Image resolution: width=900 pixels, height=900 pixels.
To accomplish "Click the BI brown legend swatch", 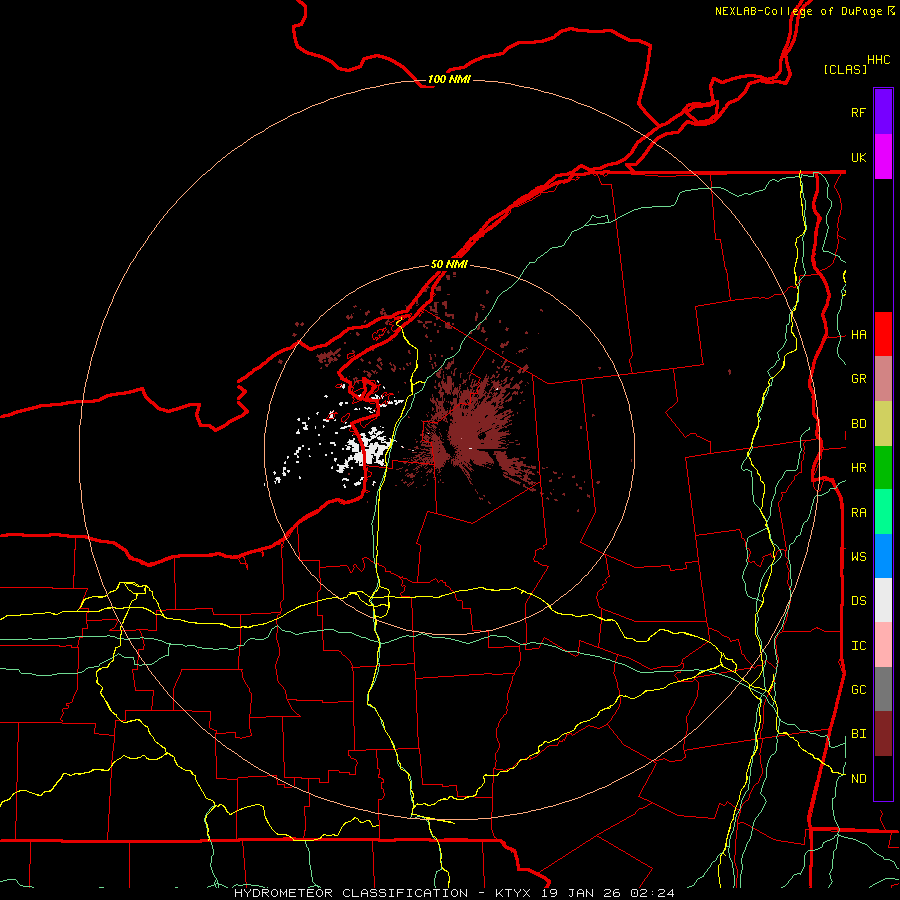I will pyautogui.click(x=883, y=734).
